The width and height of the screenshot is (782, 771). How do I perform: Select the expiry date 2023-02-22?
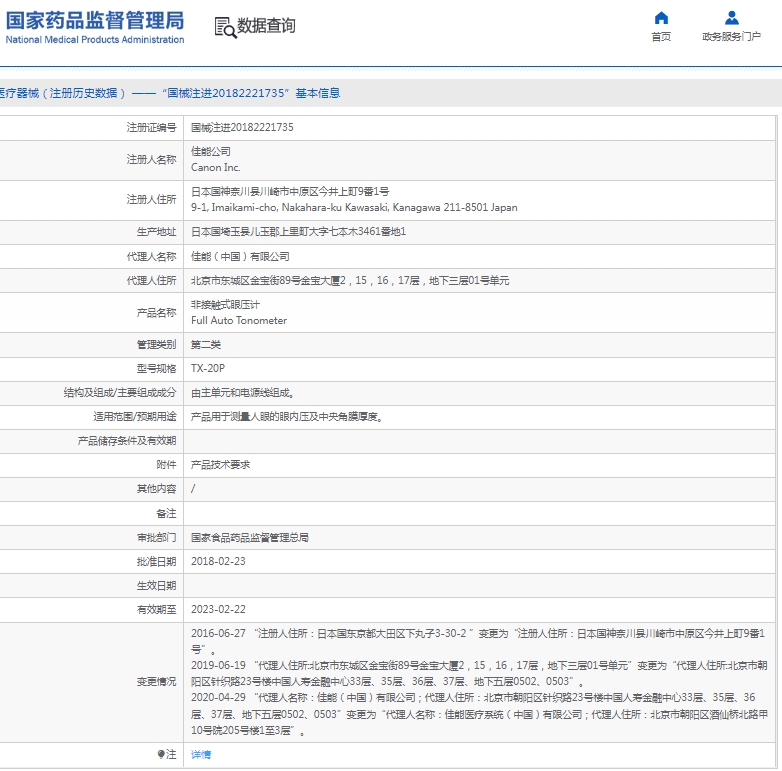pyautogui.click(x=218, y=609)
